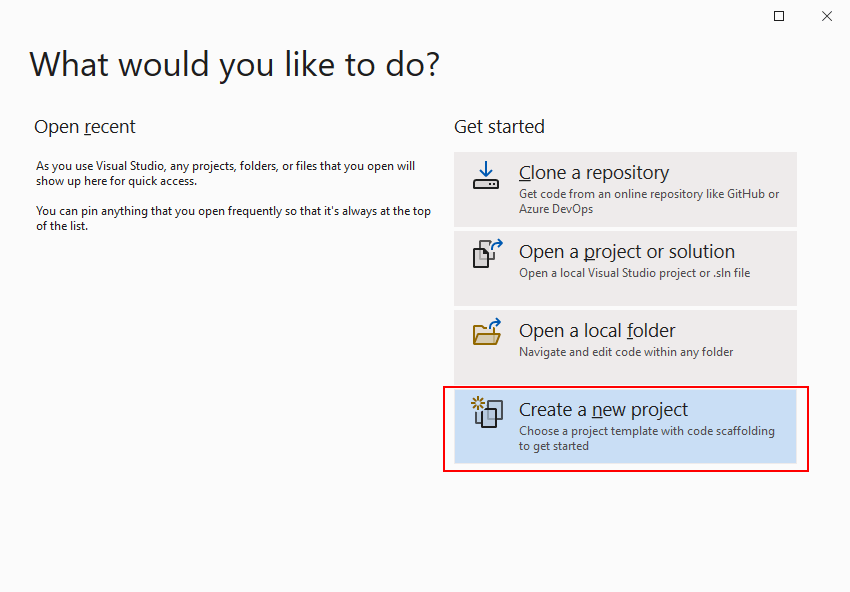Click the 'Get code from an online repository' description
The width and height of the screenshot is (850, 592).
649,201
